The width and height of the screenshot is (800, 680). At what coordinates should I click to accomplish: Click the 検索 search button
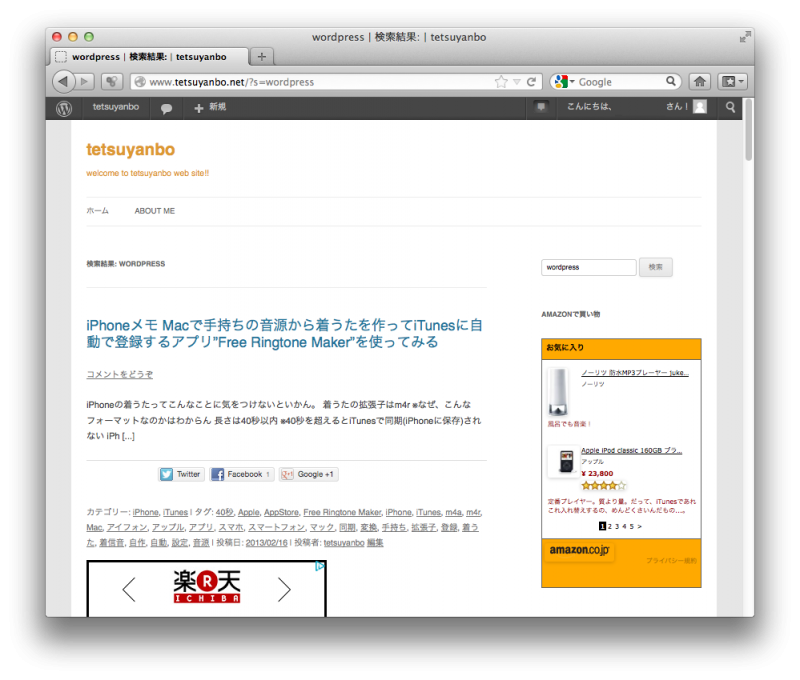(656, 267)
